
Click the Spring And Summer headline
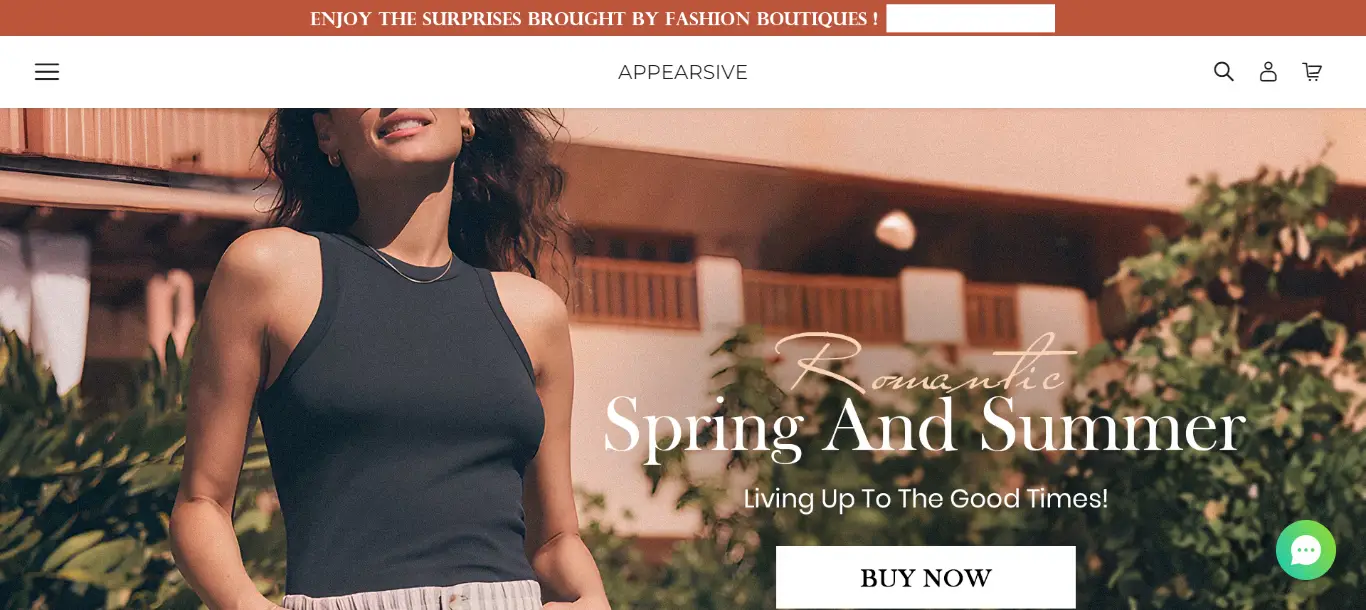pos(925,427)
